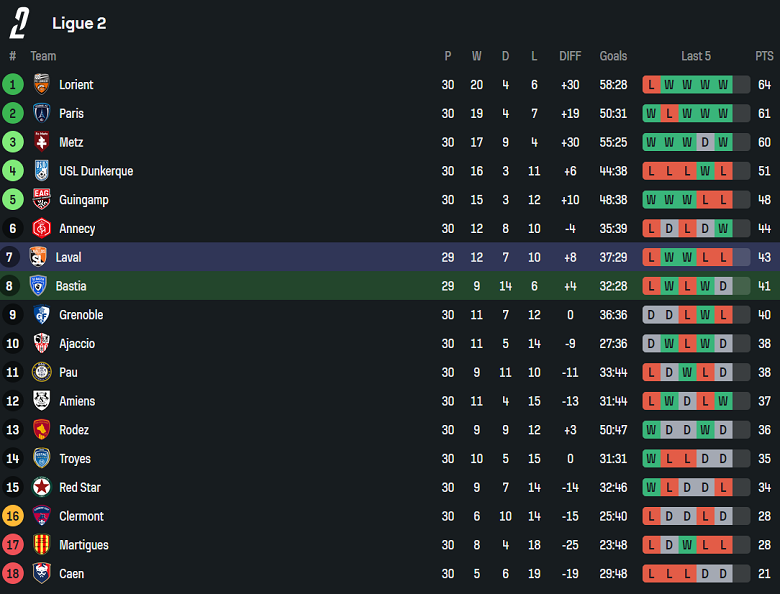Sort standings by Goals column header
Screen dimensions: 780x594
coord(613,56)
